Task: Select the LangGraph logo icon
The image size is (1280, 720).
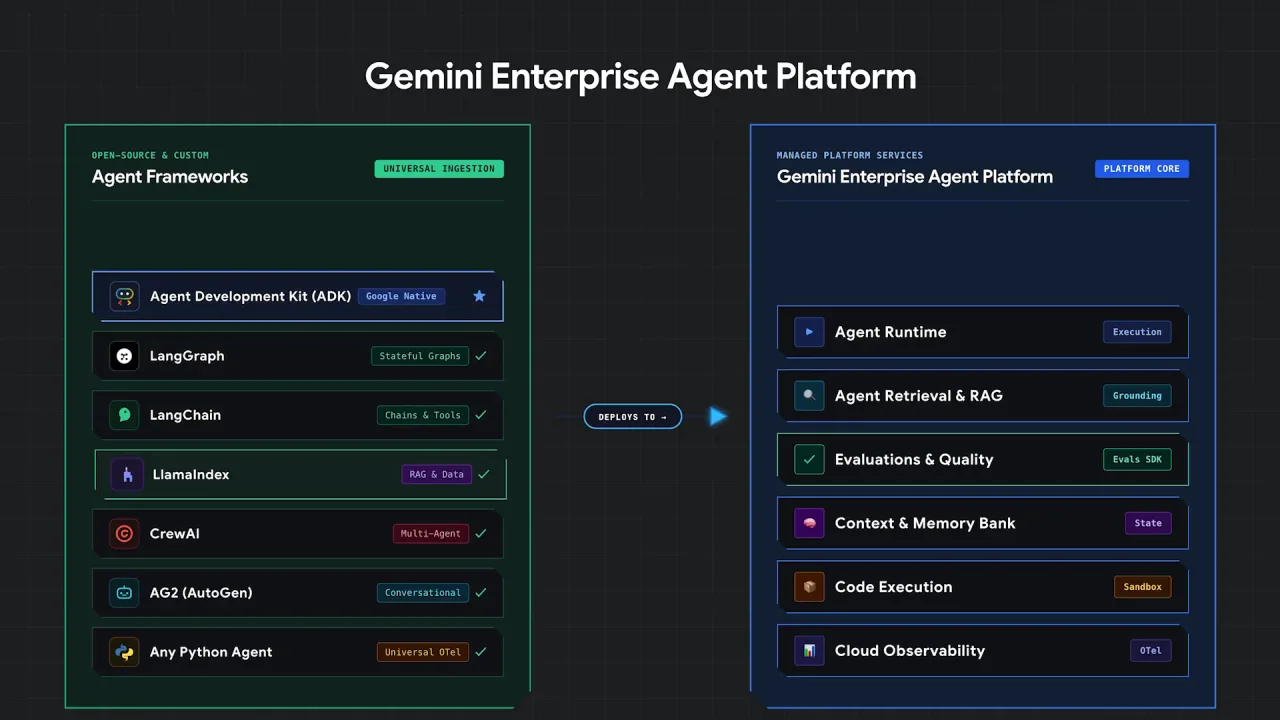Action: pos(124,356)
